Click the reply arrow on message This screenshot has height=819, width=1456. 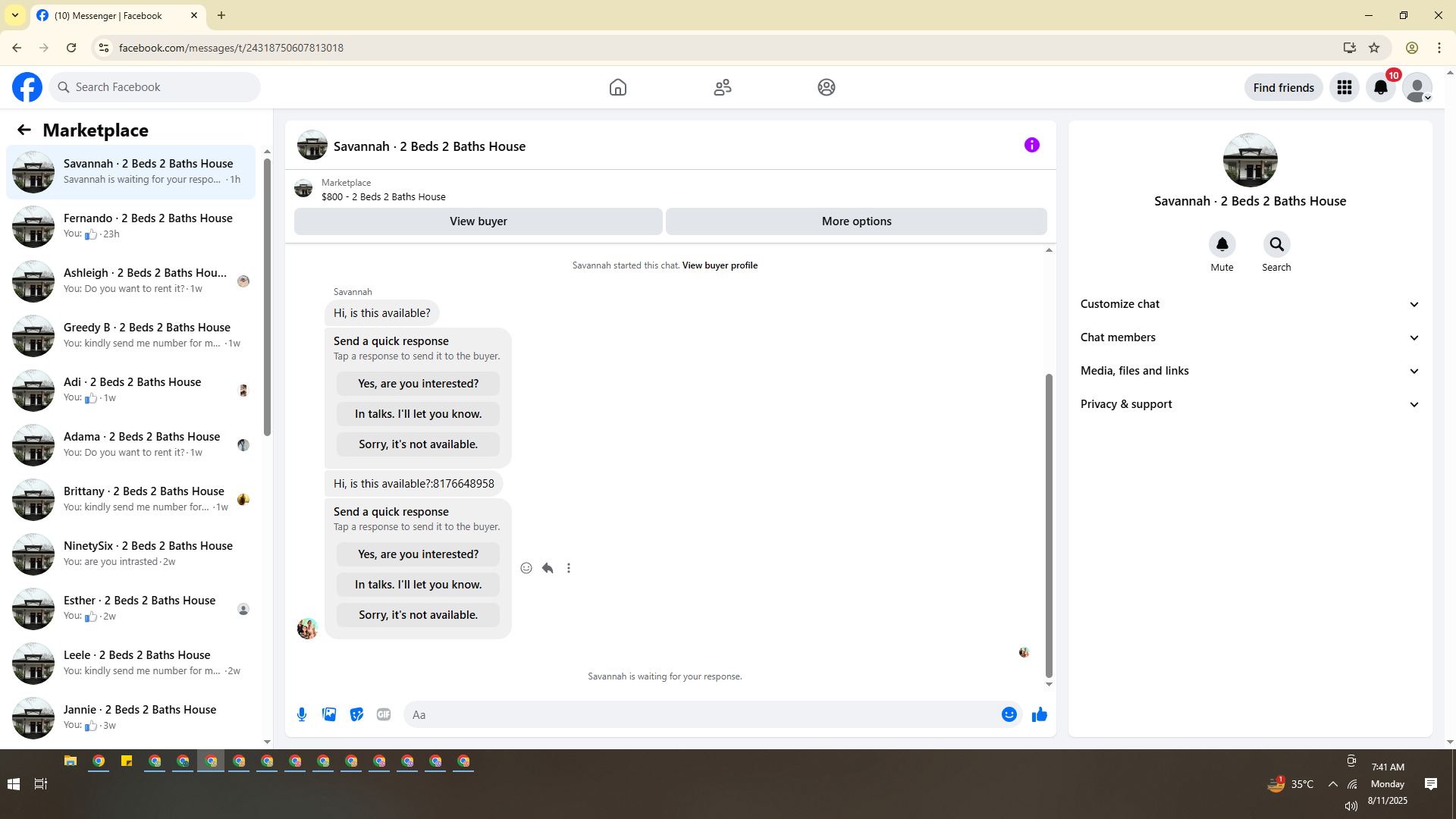pyautogui.click(x=548, y=568)
